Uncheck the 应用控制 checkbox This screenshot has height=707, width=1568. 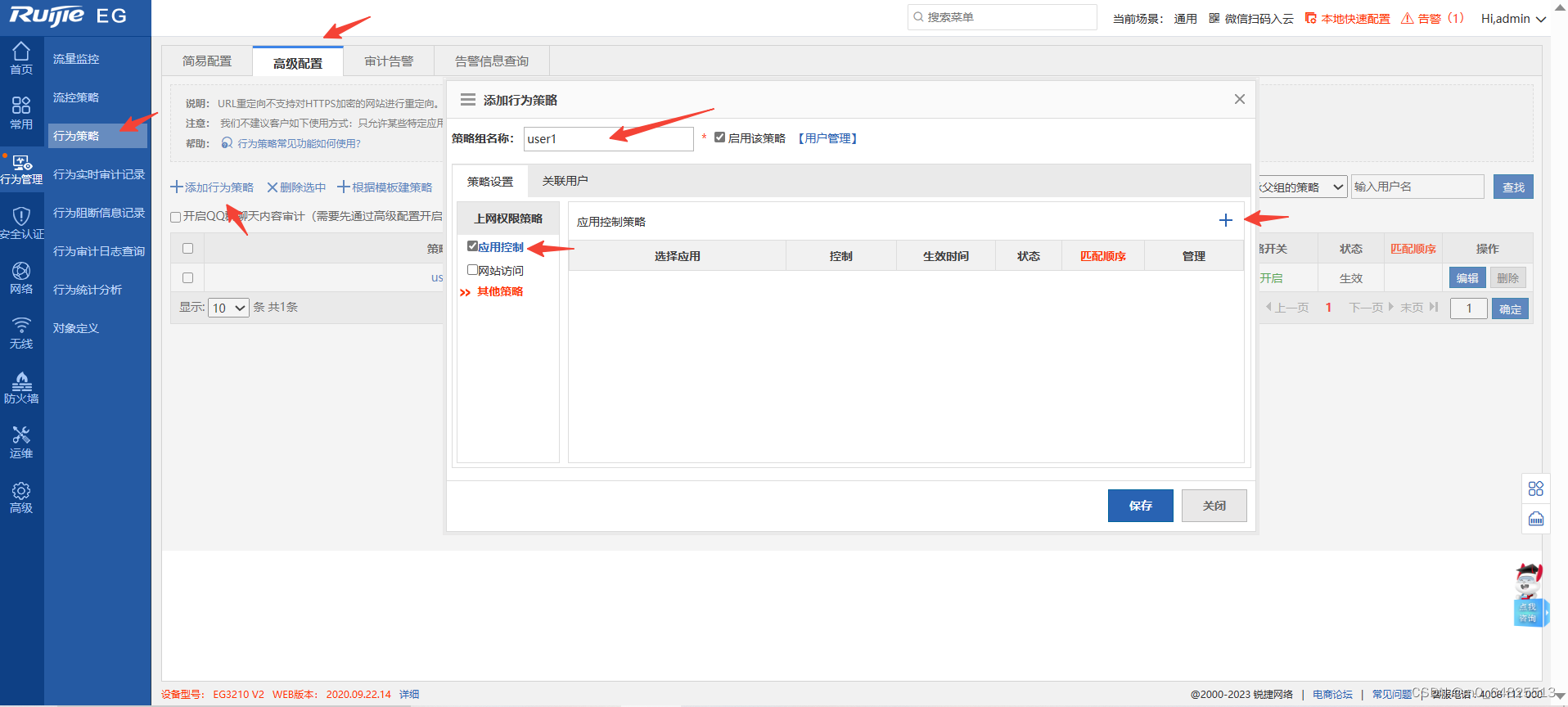point(472,246)
